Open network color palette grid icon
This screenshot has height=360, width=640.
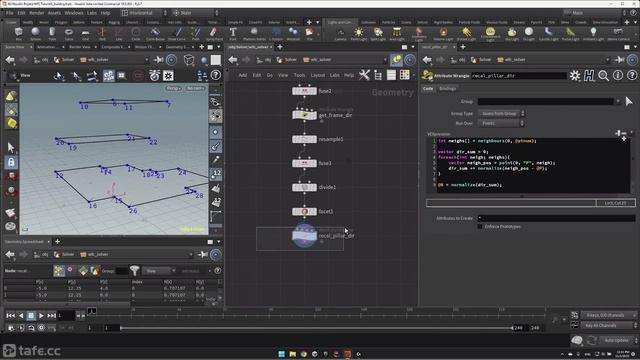pyautogui.click(x=404, y=75)
